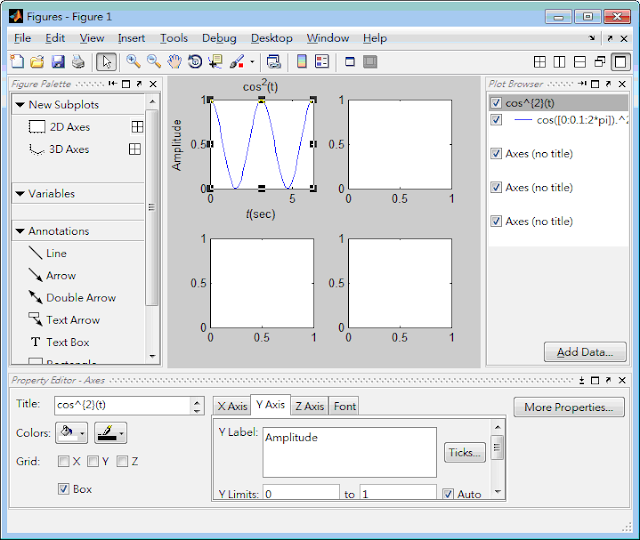This screenshot has height=540, width=640.
Task: Uncheck the cos^{2}(t) axes visibility checkbox
Action: (496, 103)
